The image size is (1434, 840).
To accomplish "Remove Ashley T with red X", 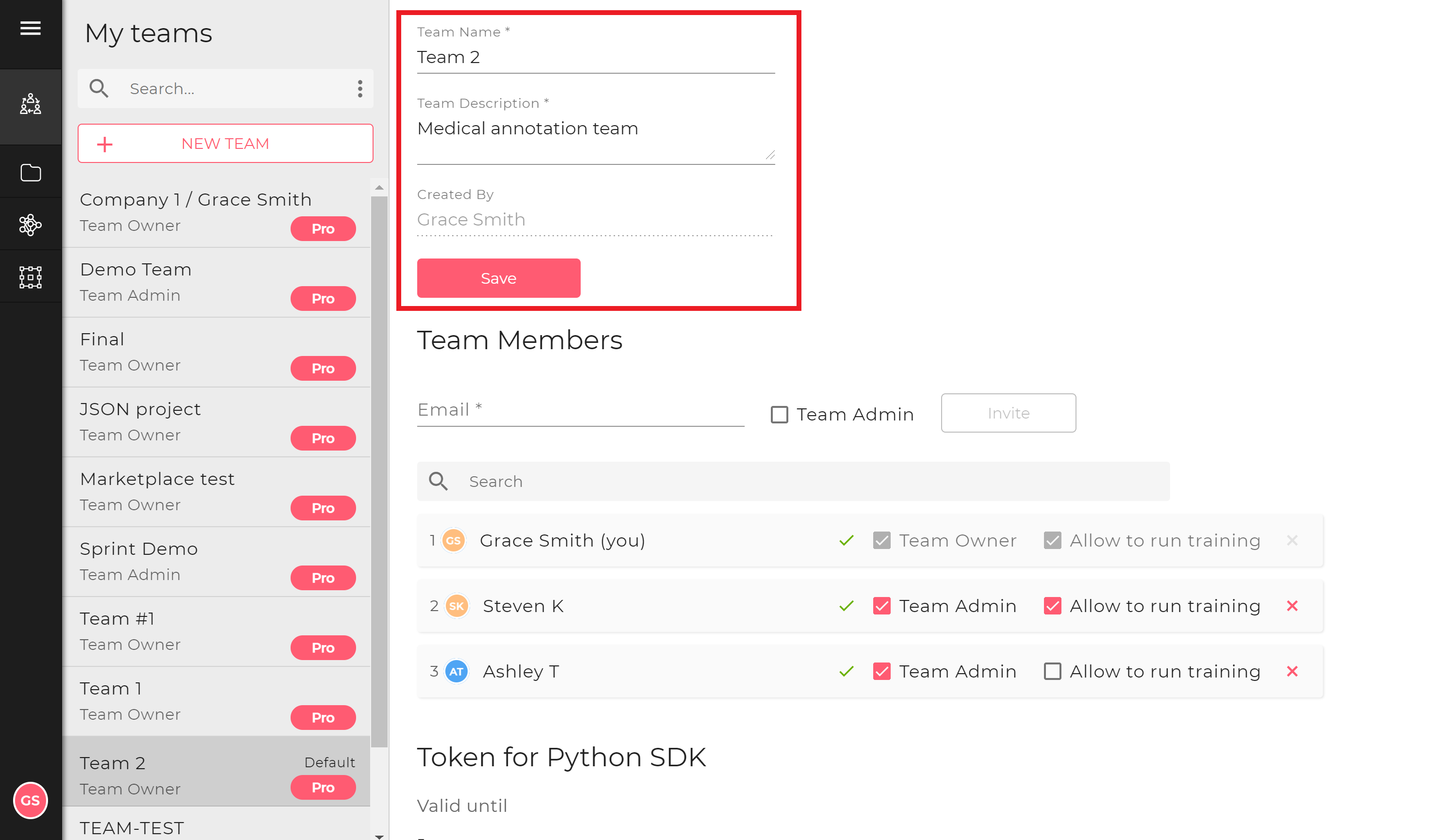I will pos(1292,671).
